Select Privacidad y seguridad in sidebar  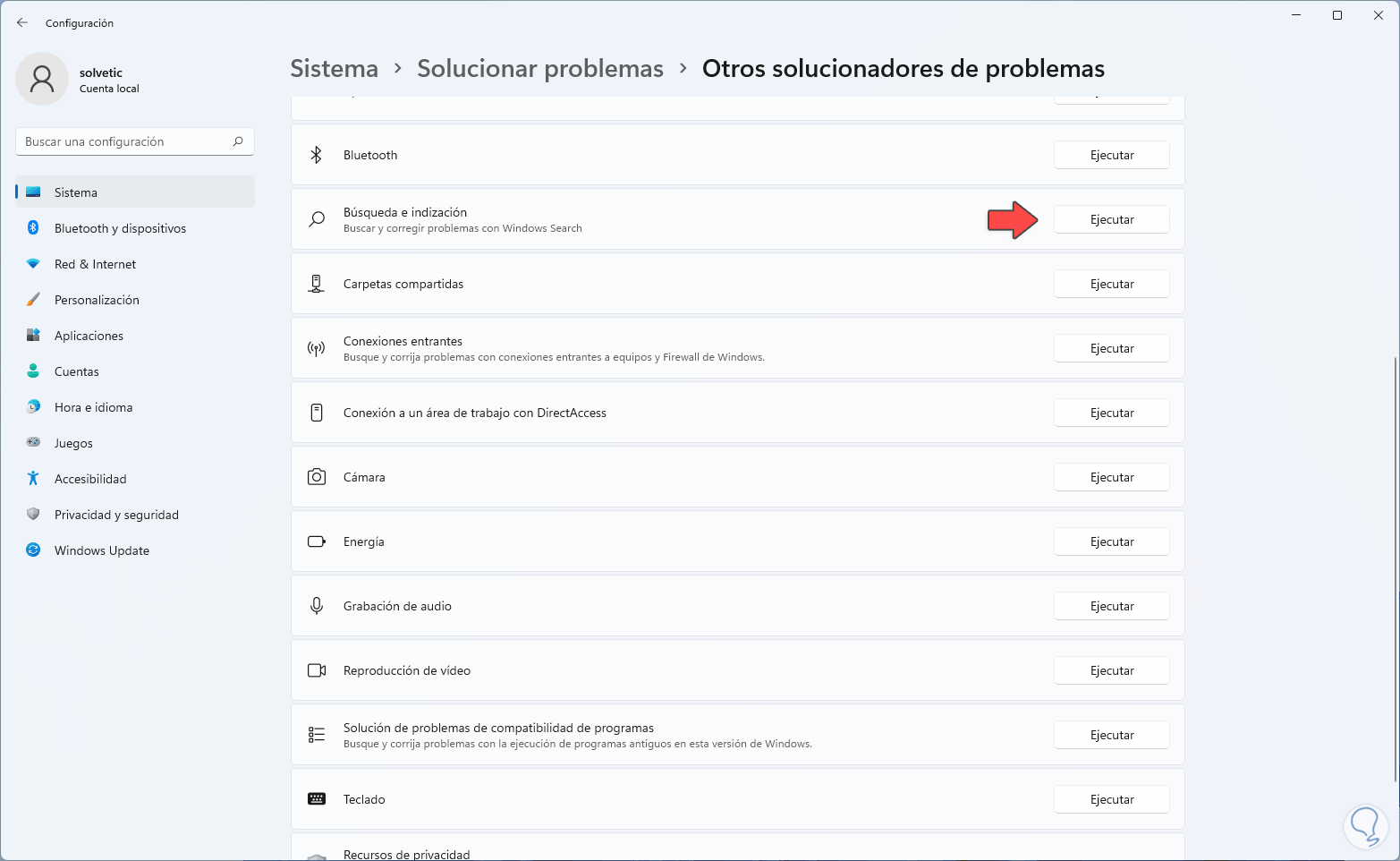point(116,515)
